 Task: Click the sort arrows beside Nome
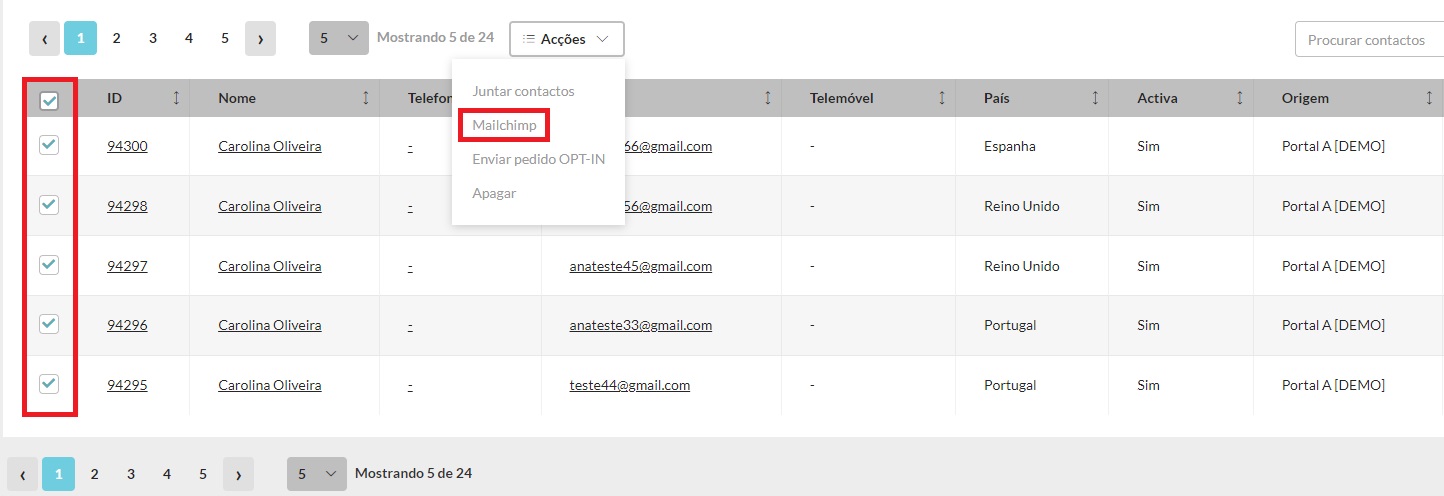(365, 98)
